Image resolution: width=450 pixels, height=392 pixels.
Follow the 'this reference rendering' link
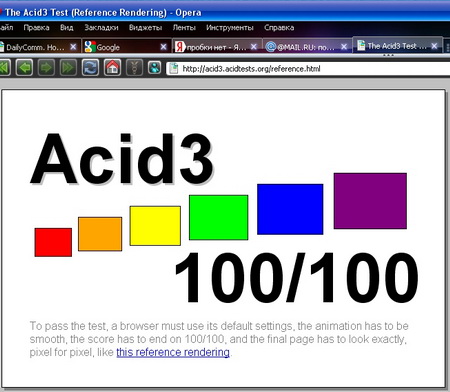173,352
